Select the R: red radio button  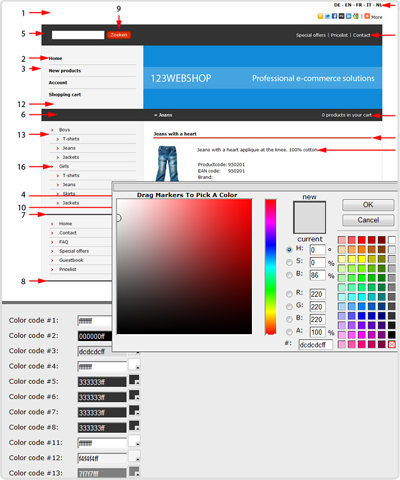(x=289, y=294)
